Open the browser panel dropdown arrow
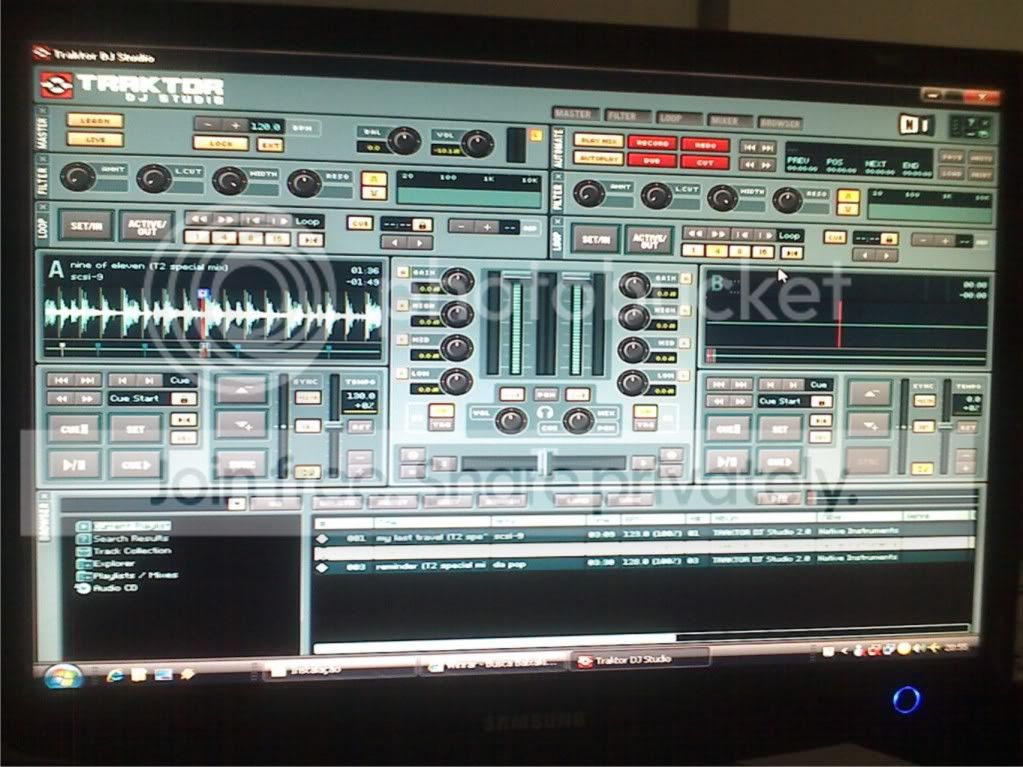The width and height of the screenshot is (1023, 767). 235,503
